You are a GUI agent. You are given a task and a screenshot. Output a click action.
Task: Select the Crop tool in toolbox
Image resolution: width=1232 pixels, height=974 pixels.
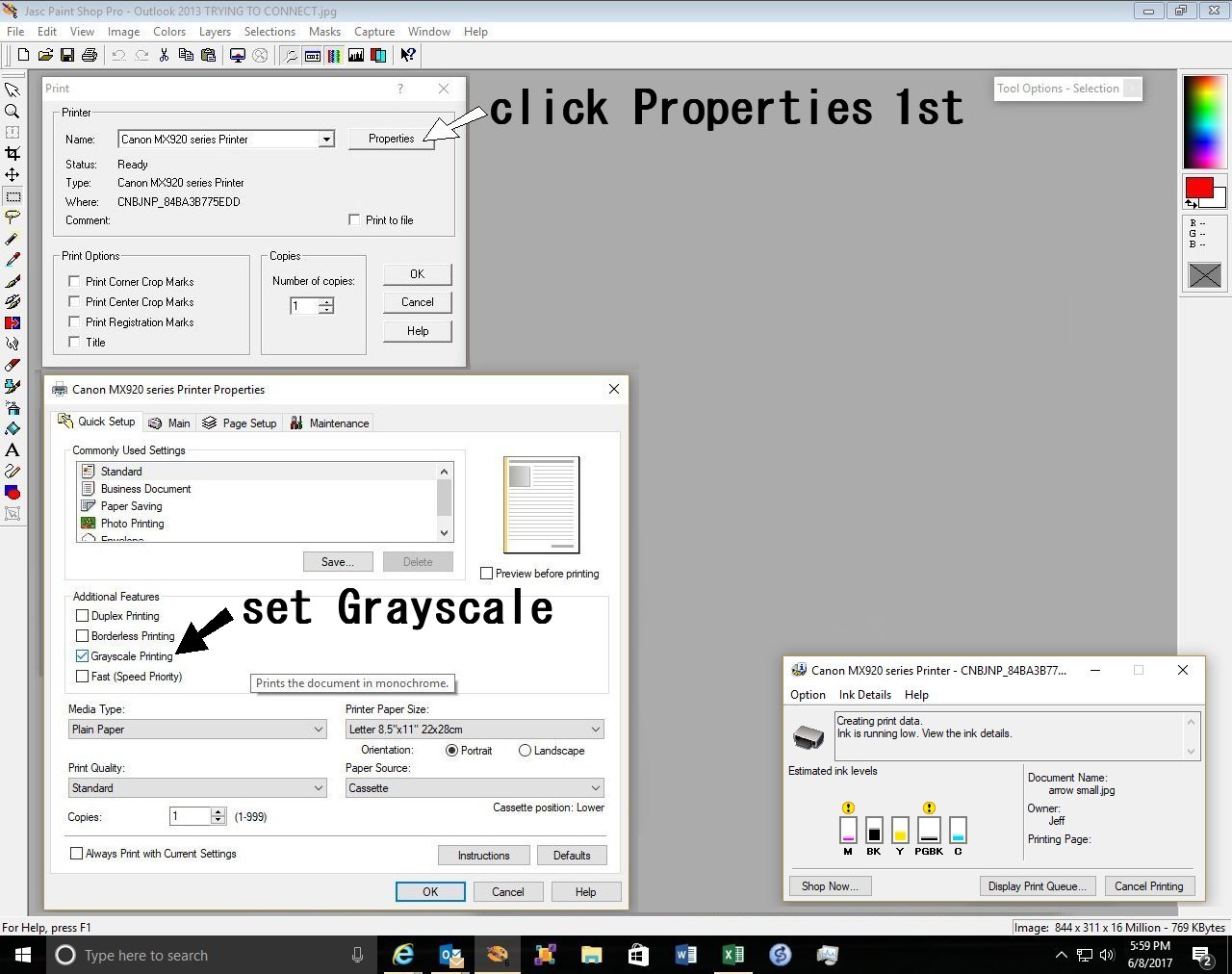[13, 153]
